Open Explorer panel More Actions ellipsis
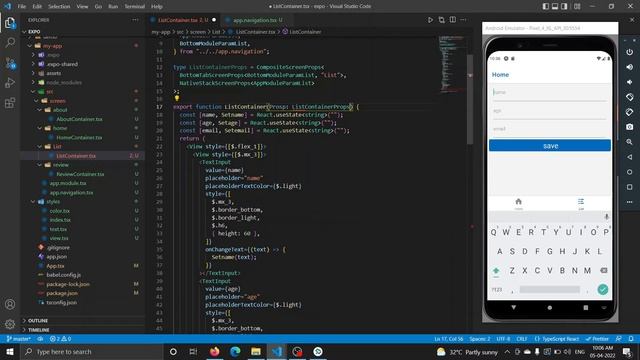The width and height of the screenshot is (640, 360). [x=135, y=20]
